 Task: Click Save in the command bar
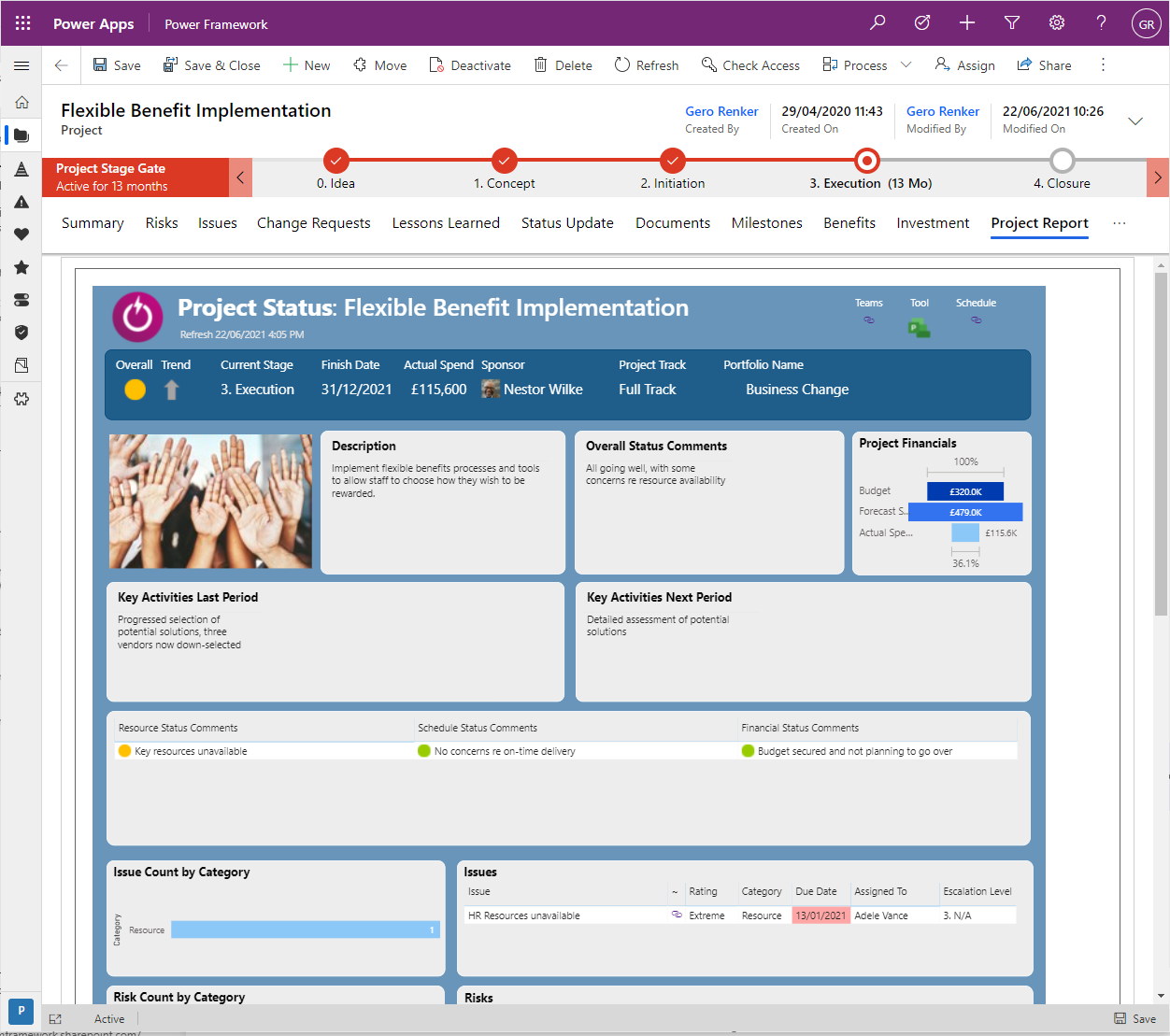117,65
